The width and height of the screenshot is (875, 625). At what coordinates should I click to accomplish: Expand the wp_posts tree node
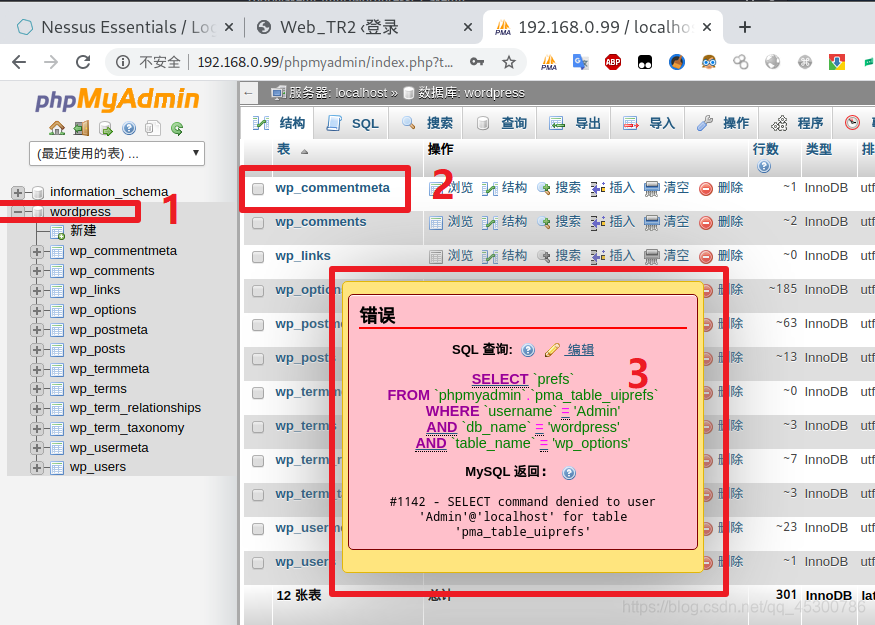(x=37, y=350)
